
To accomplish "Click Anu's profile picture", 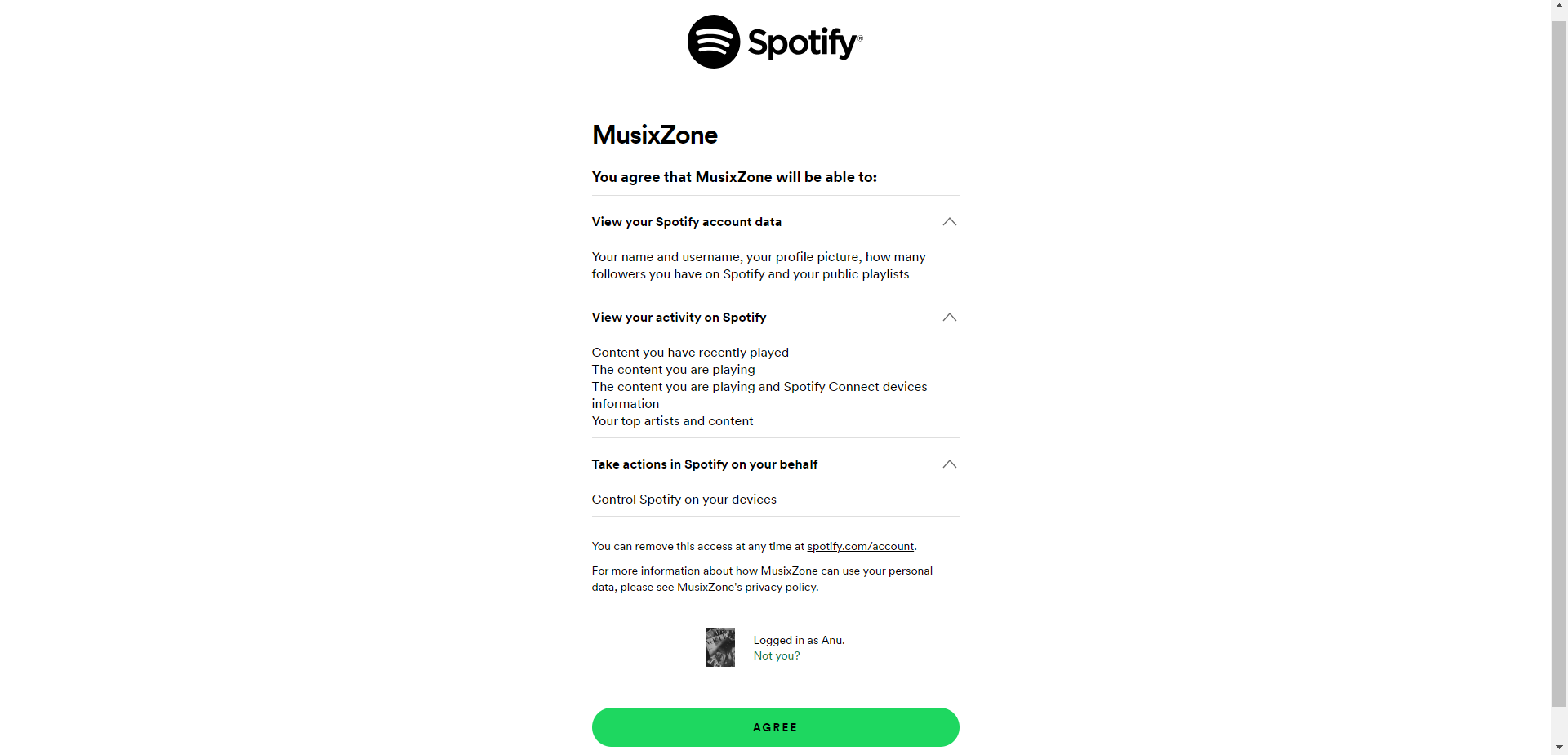I will click(719, 646).
